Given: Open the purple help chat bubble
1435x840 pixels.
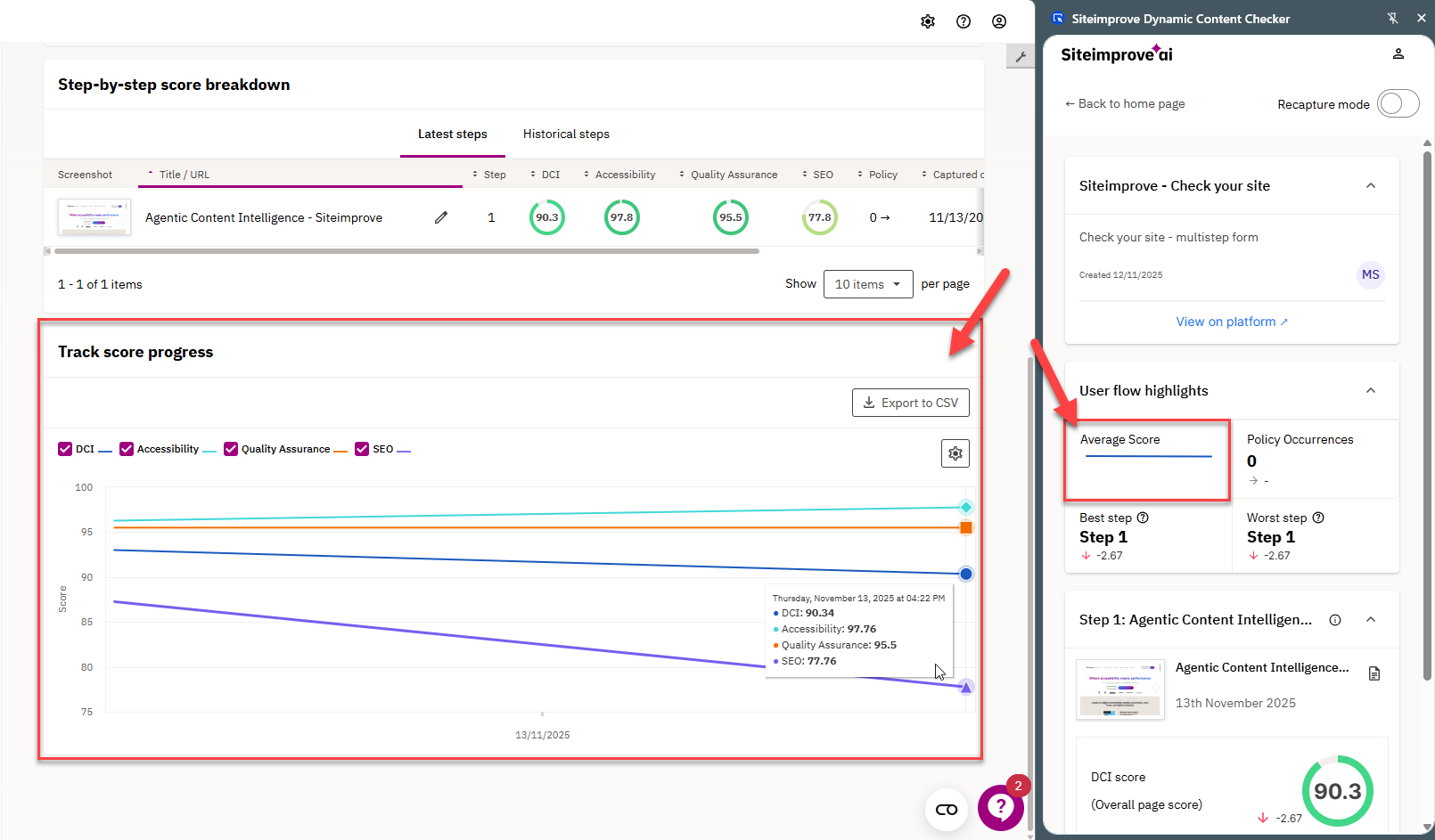Looking at the screenshot, I should (1001, 807).
